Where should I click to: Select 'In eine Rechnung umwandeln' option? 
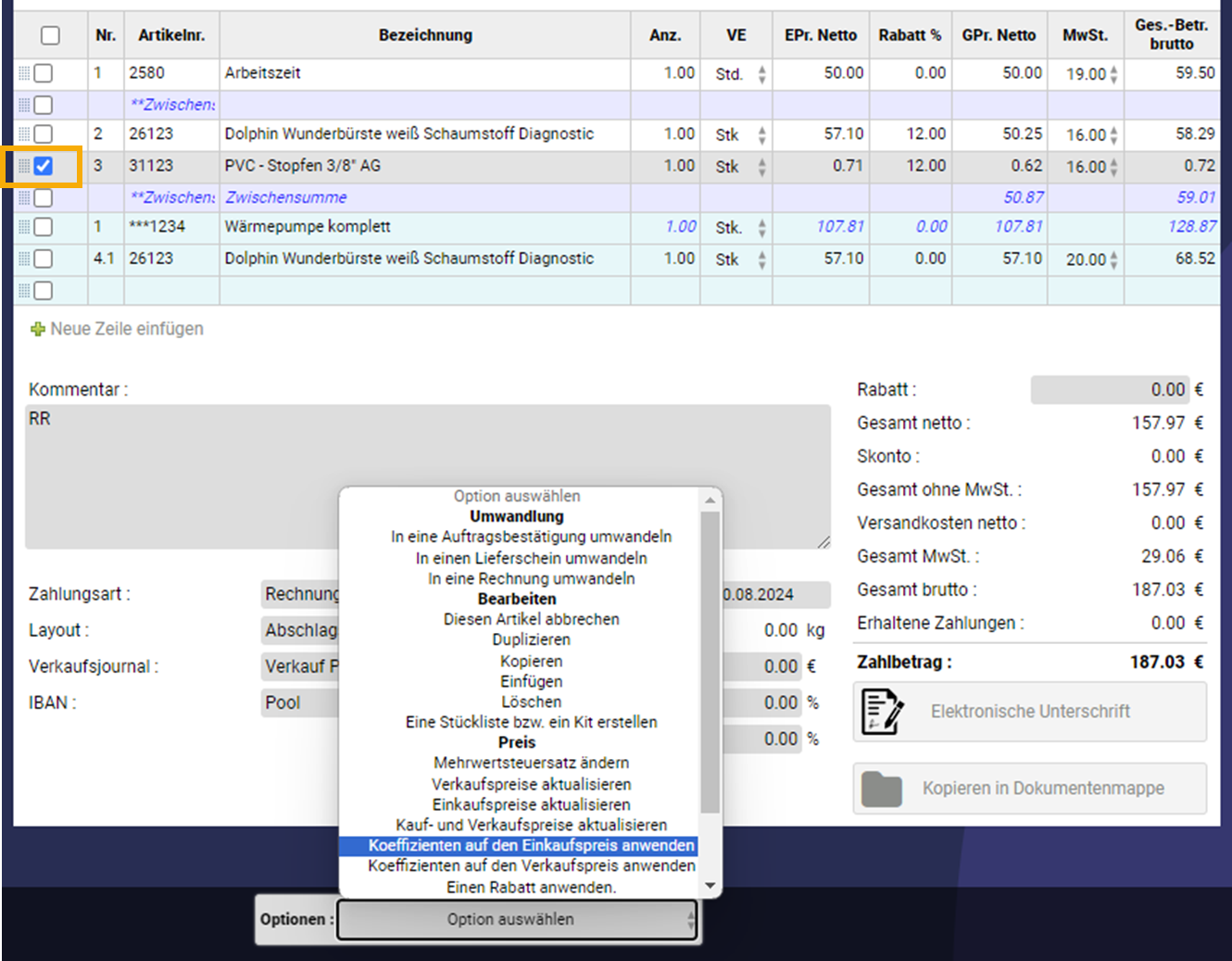click(x=531, y=578)
